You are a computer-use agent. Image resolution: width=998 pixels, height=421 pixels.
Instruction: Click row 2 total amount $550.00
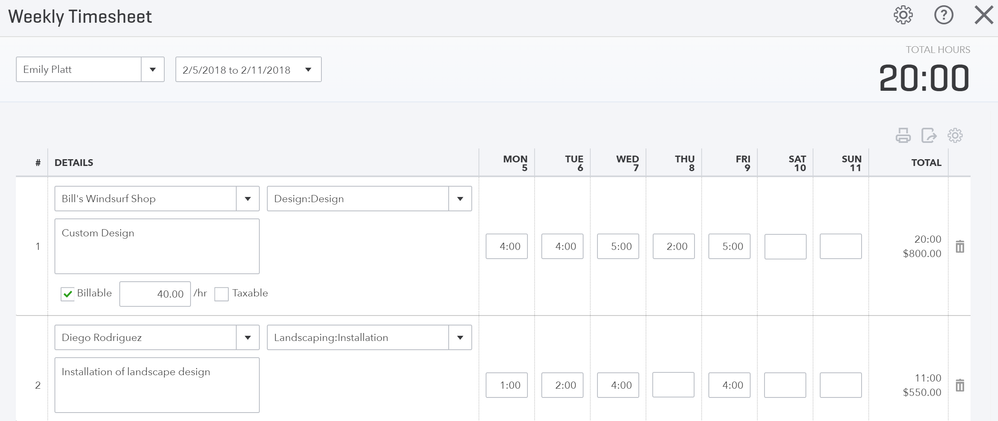[x=922, y=392]
